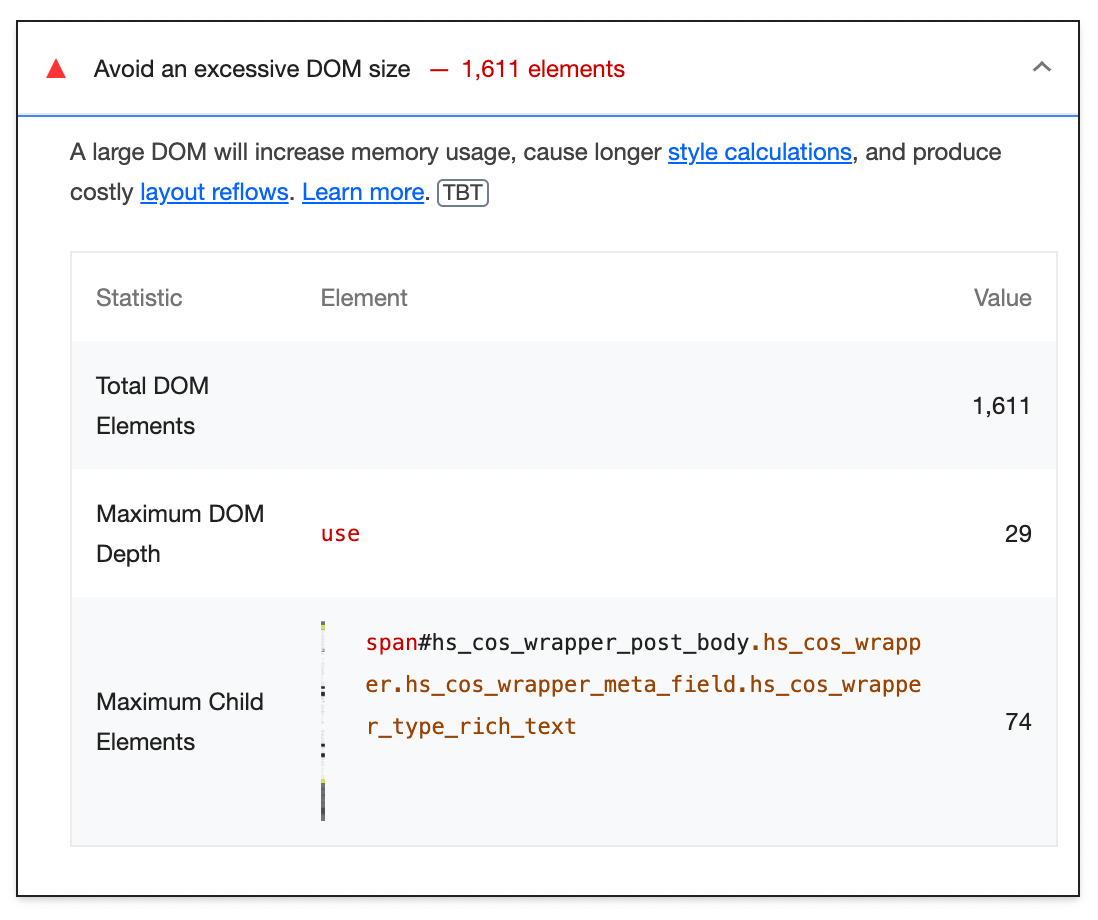Click the Statistic column header
This screenshot has height=920, width=1098.
(139, 297)
